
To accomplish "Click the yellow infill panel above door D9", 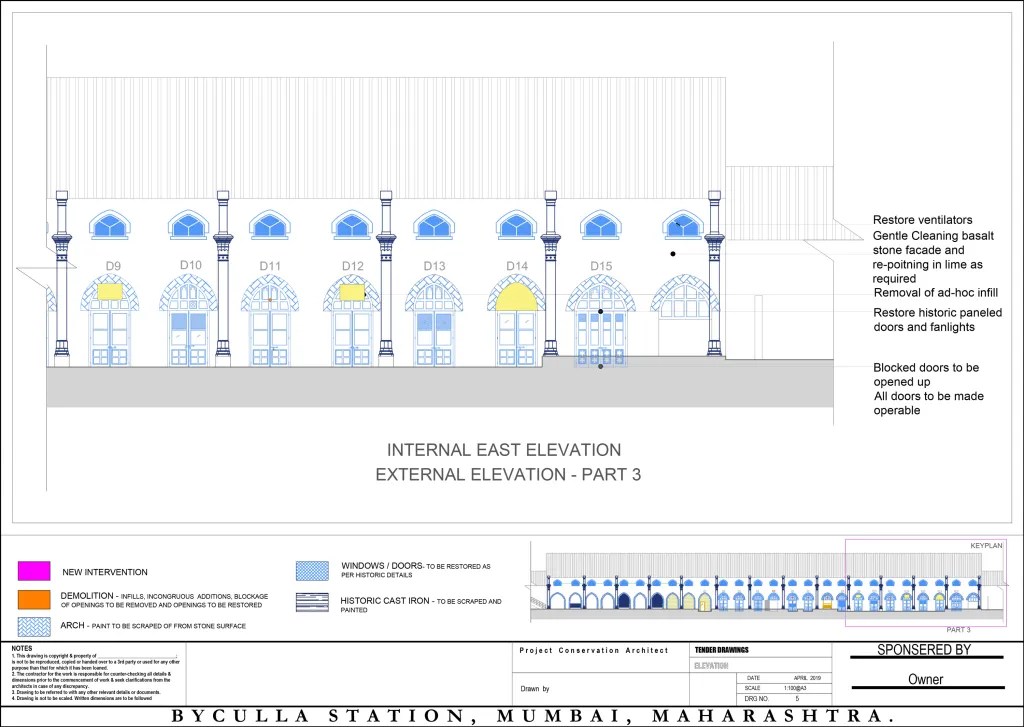I will click(108, 292).
